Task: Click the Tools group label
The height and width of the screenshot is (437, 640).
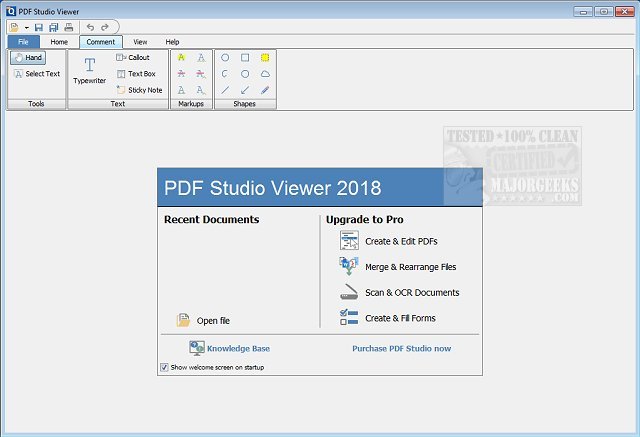Action: [36, 104]
